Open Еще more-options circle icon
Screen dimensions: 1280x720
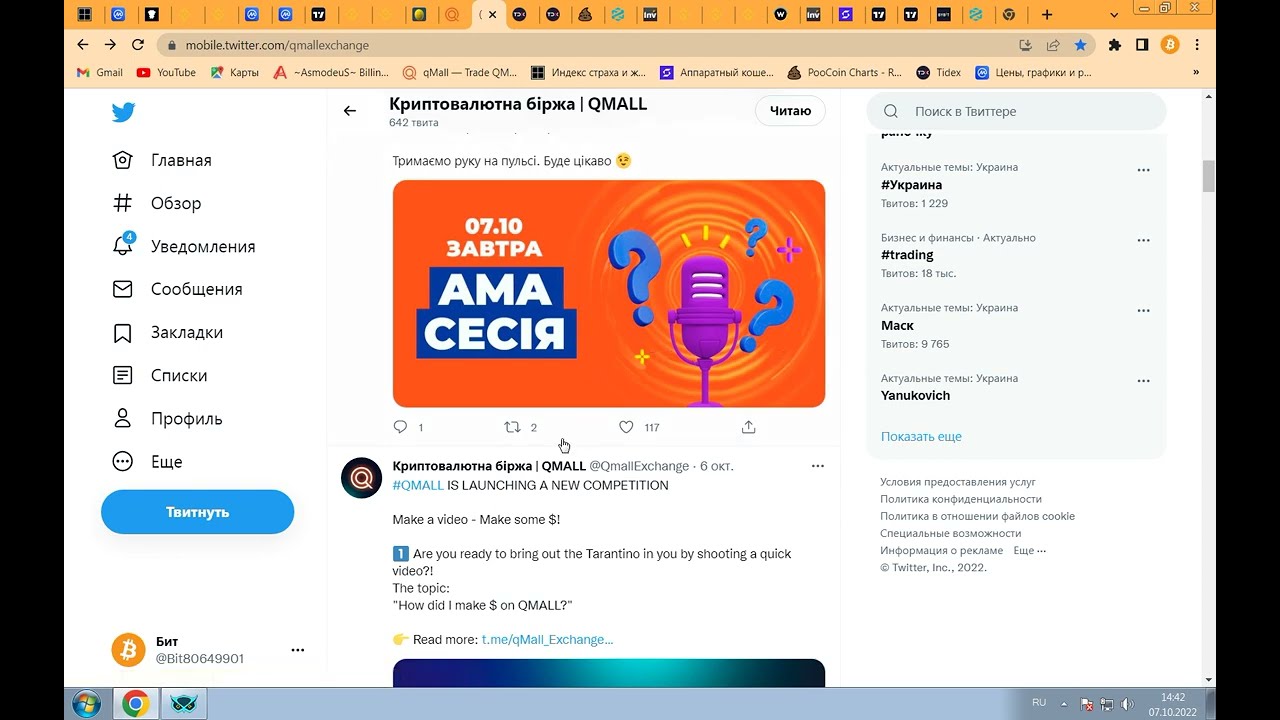(122, 461)
